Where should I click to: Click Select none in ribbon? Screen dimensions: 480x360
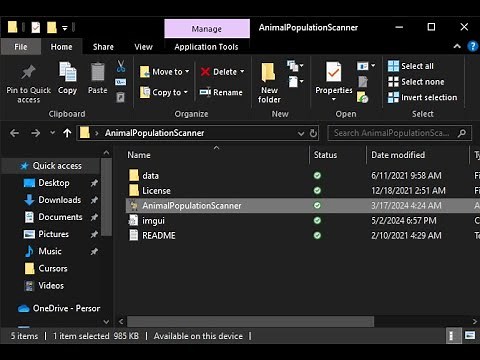pos(416,82)
